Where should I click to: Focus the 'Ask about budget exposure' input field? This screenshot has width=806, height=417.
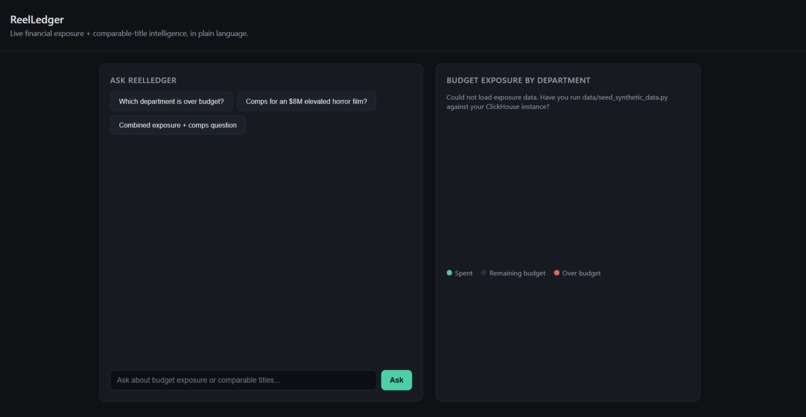coord(243,380)
